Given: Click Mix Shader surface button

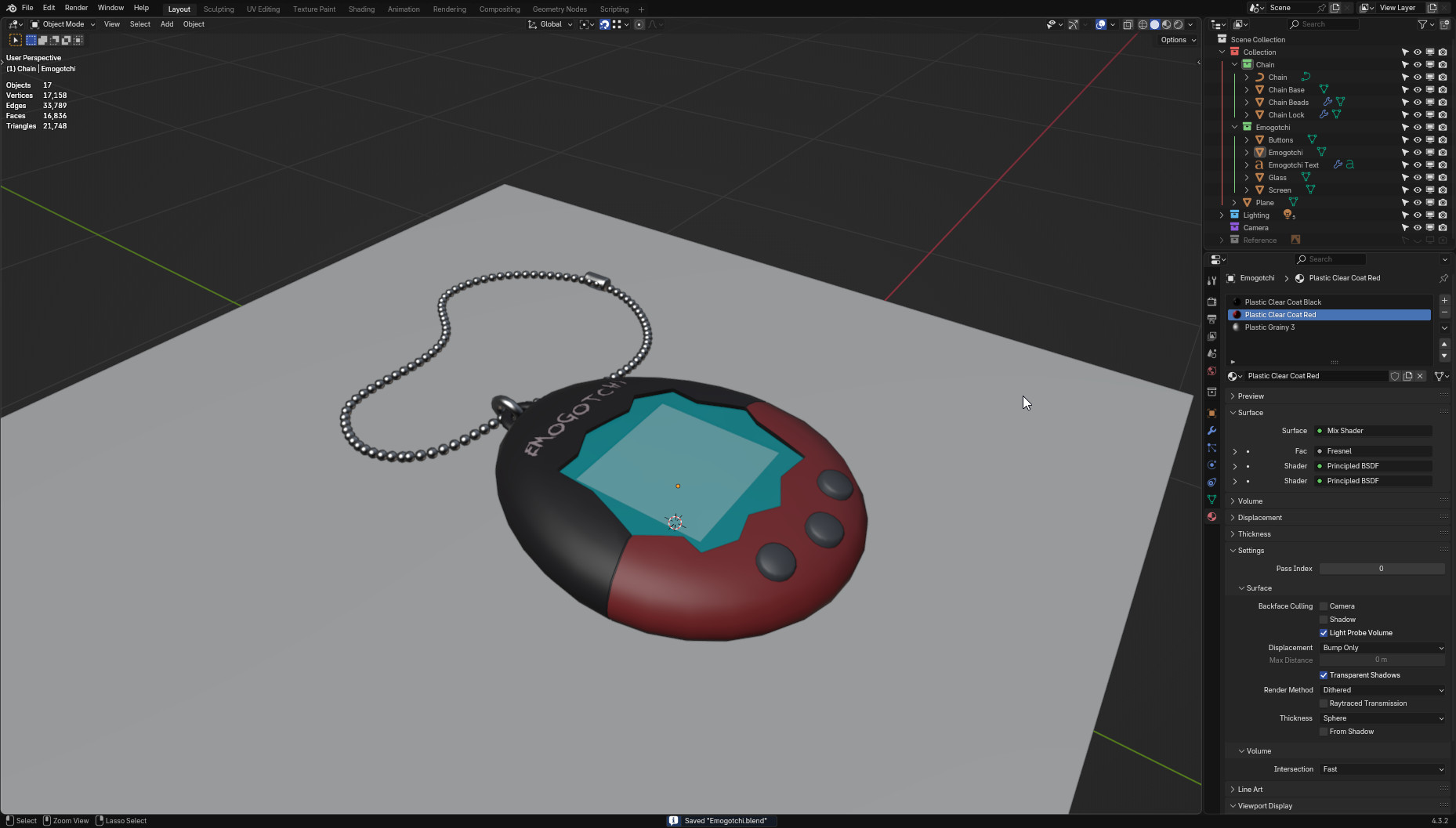Looking at the screenshot, I should pos(1374,431).
